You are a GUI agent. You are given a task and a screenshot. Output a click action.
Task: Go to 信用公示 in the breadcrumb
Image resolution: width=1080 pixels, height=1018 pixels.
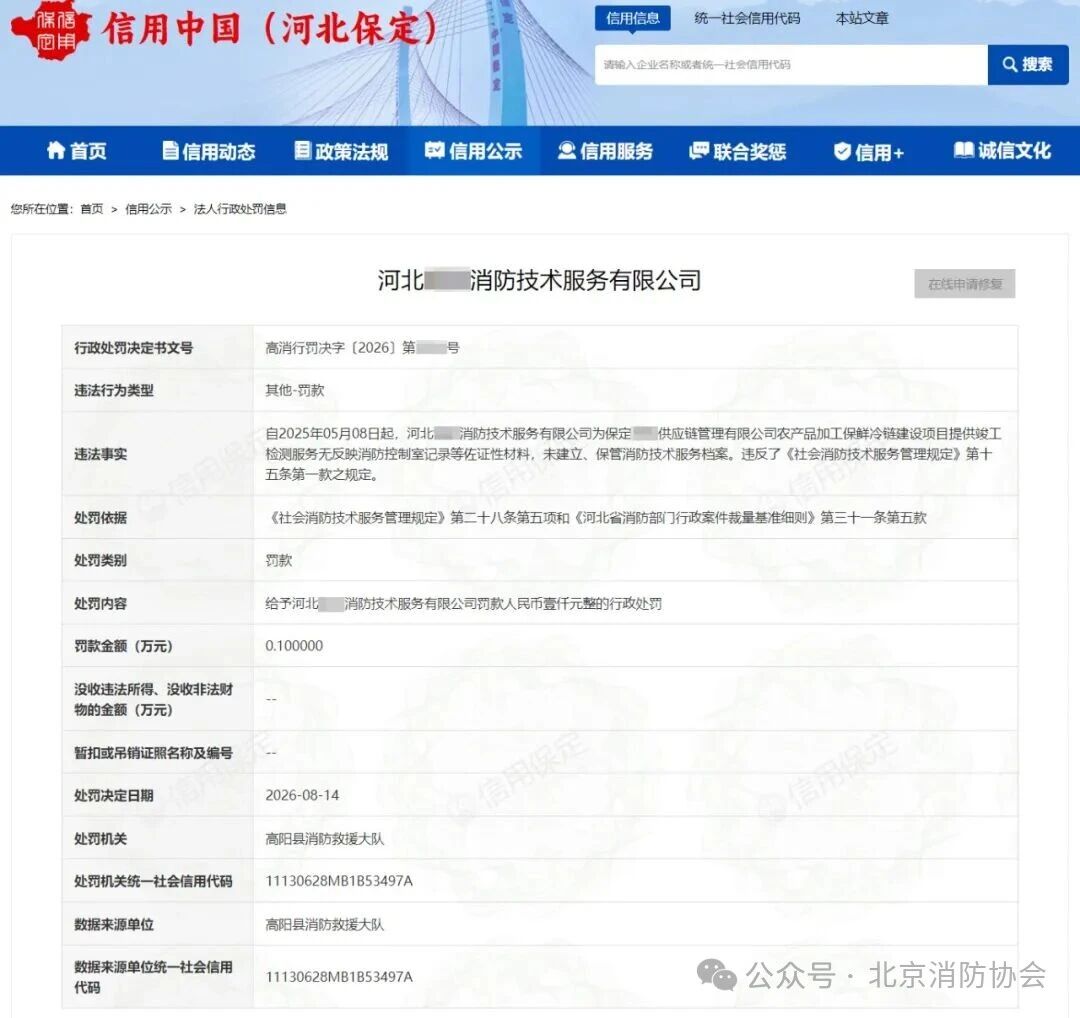[148, 209]
